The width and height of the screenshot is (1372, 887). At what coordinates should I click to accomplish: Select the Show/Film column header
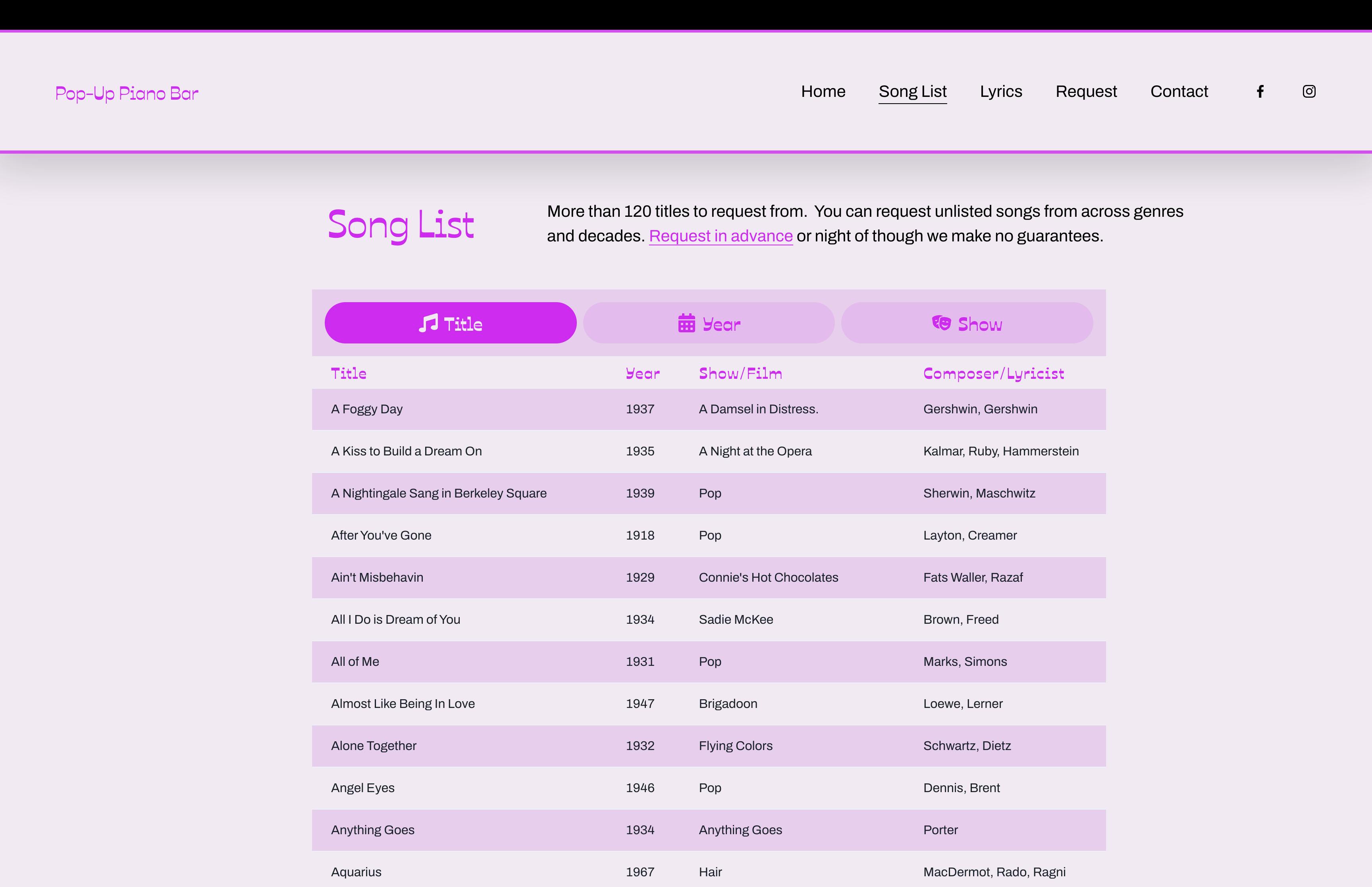click(740, 373)
